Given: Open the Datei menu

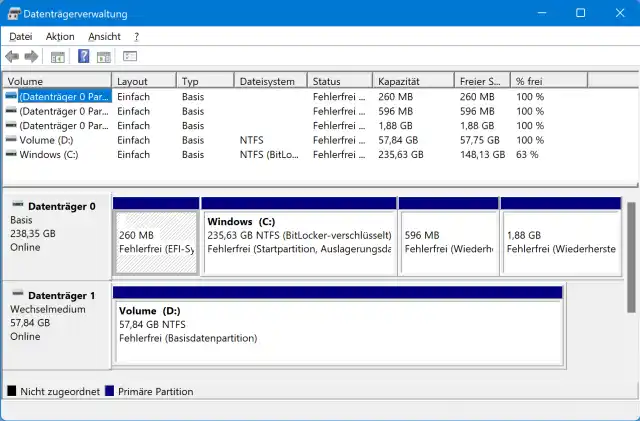Looking at the screenshot, I should click(21, 36).
